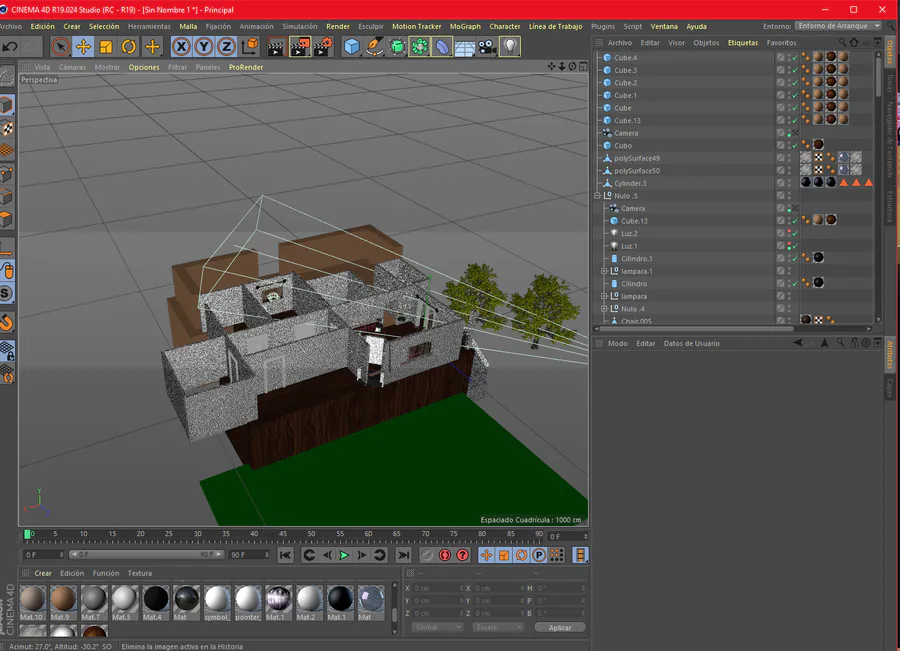Screen dimensions: 900x651
Task: Toggle the Z axis lock
Action: pyautogui.click(x=227, y=46)
